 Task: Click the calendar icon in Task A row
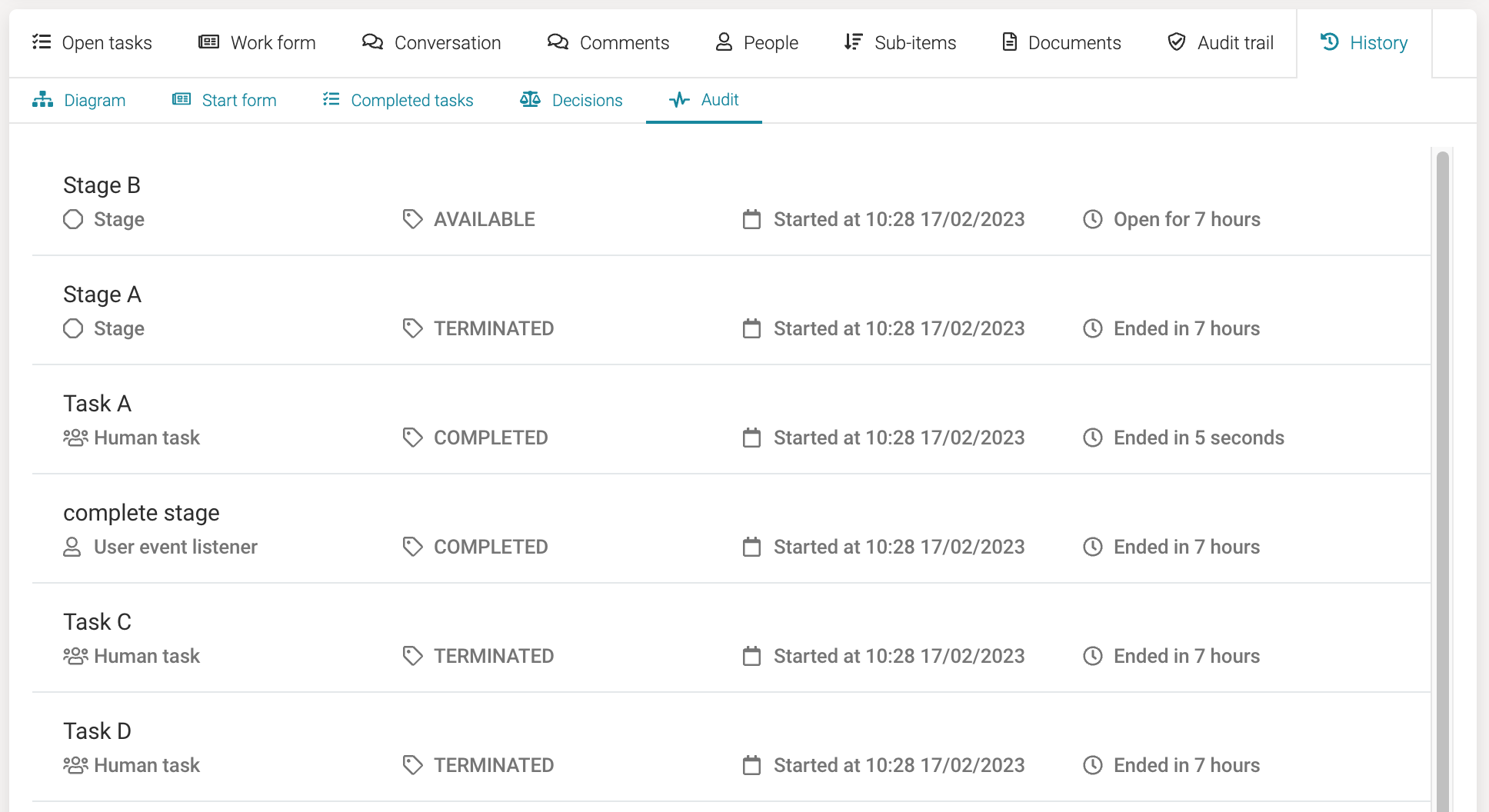coord(751,438)
